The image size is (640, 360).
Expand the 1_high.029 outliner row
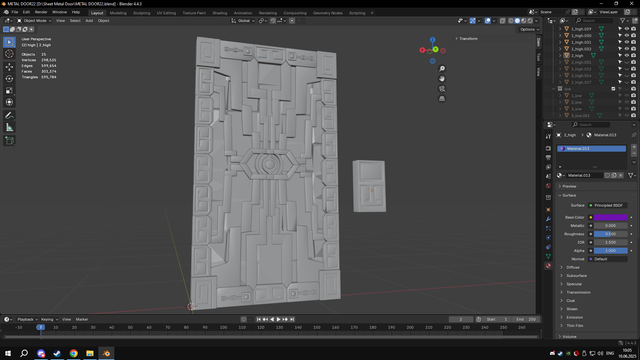(560, 29)
